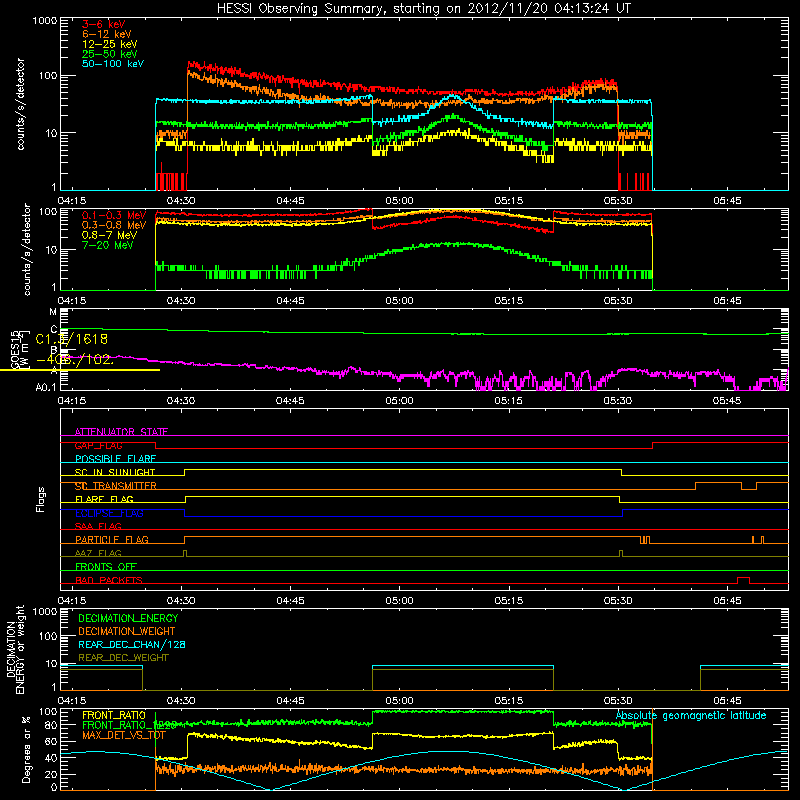Image resolution: width=800 pixels, height=800 pixels.
Task: Select the DECIMATION_WEIGHT legend label
Action: tap(127, 631)
